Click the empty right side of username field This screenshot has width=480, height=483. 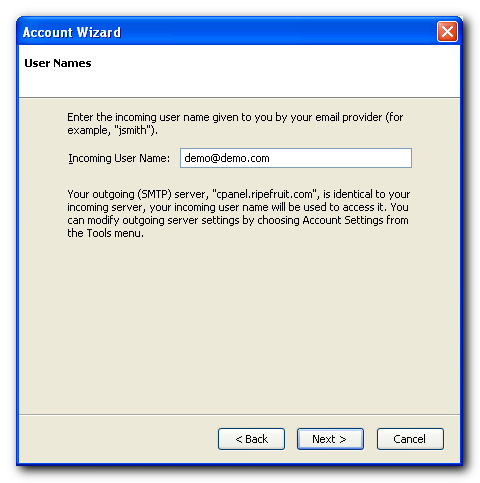pos(340,158)
